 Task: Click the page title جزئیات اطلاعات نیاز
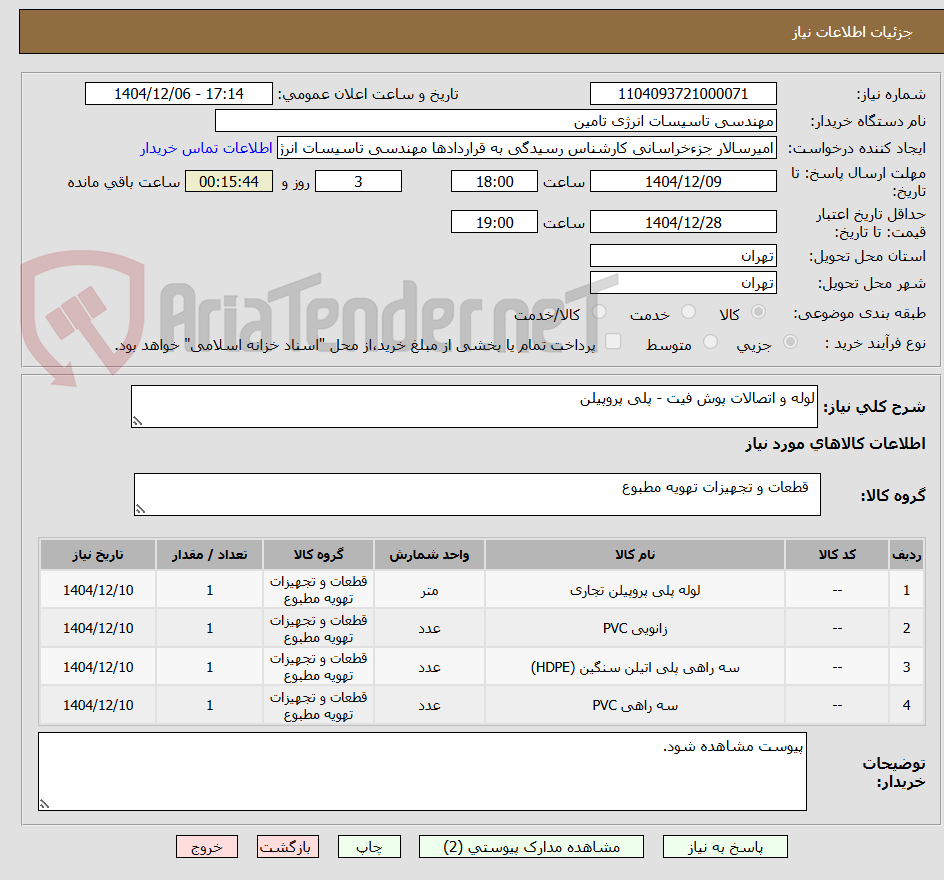point(852,32)
